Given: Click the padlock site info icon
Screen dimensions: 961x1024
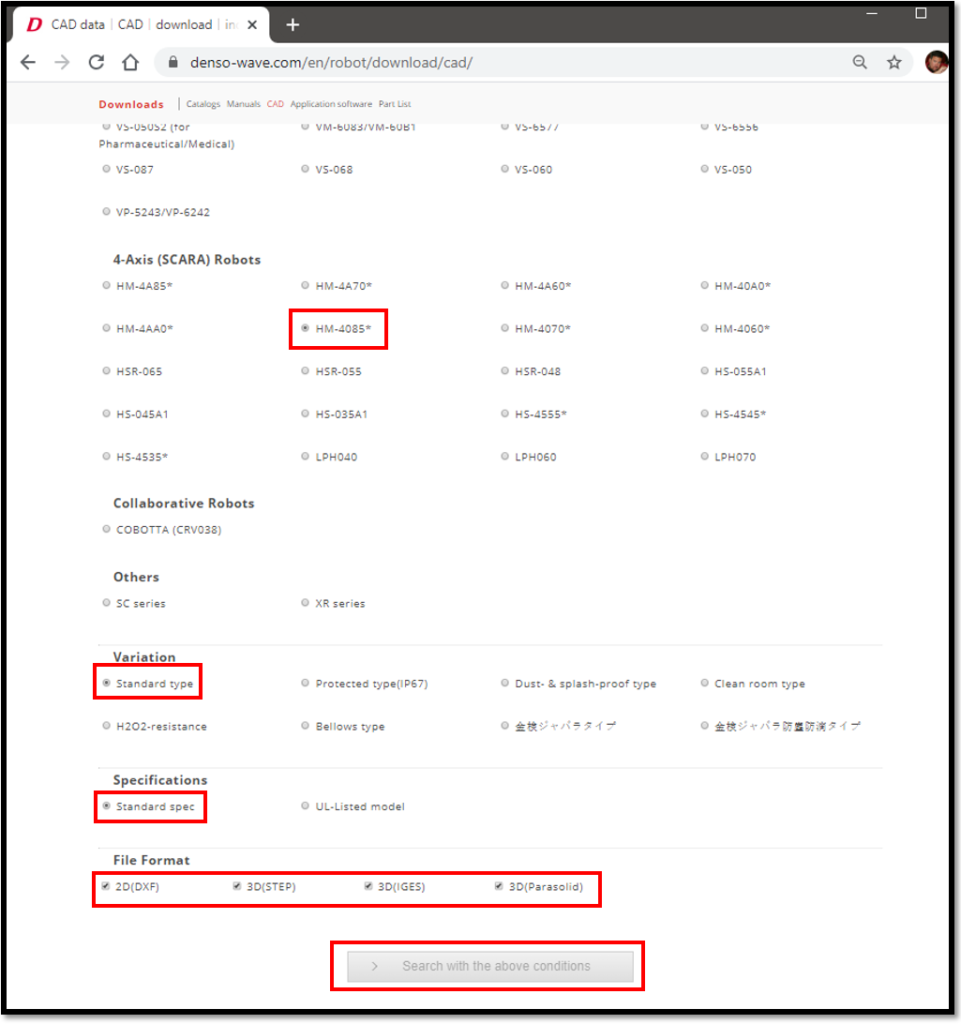Looking at the screenshot, I should (x=173, y=62).
